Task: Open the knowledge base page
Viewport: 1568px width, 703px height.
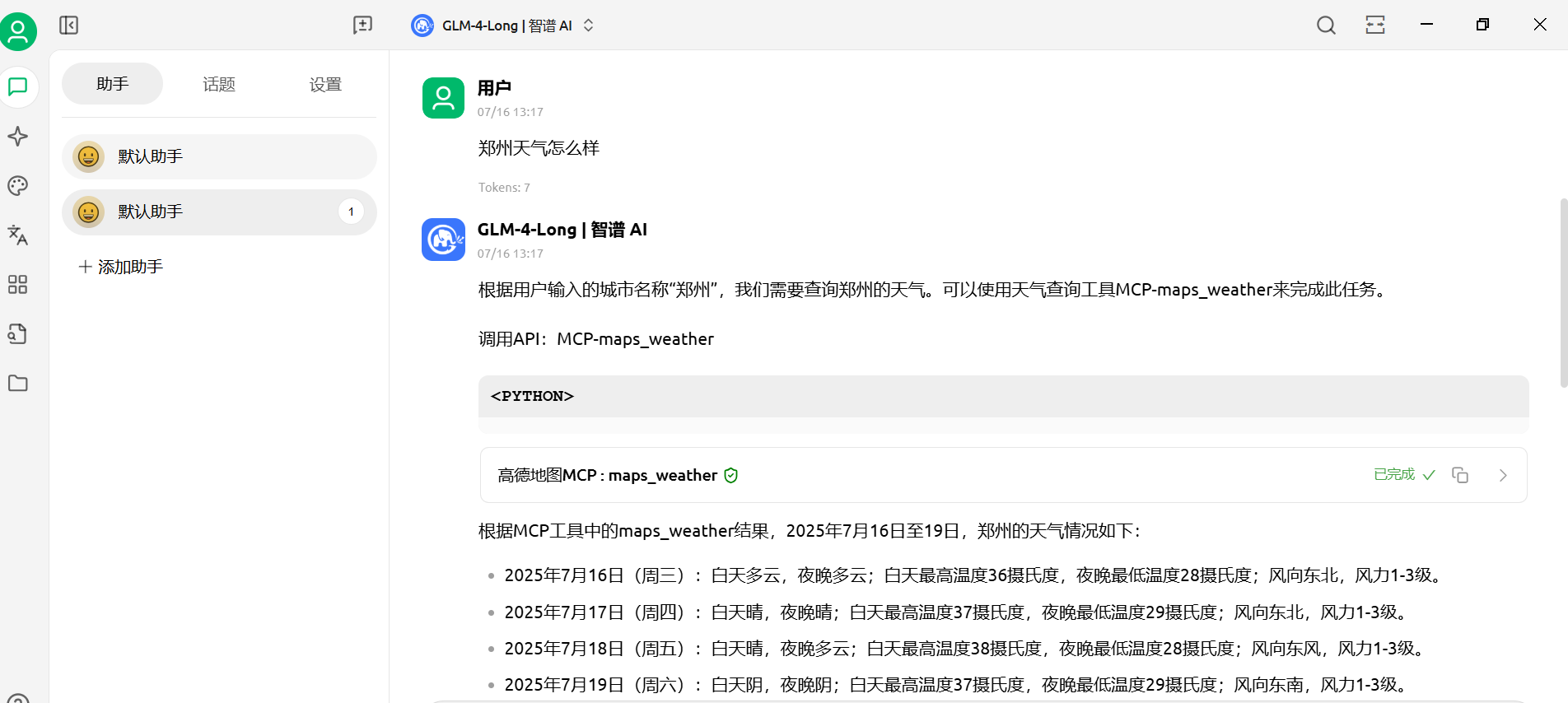Action: 18,334
